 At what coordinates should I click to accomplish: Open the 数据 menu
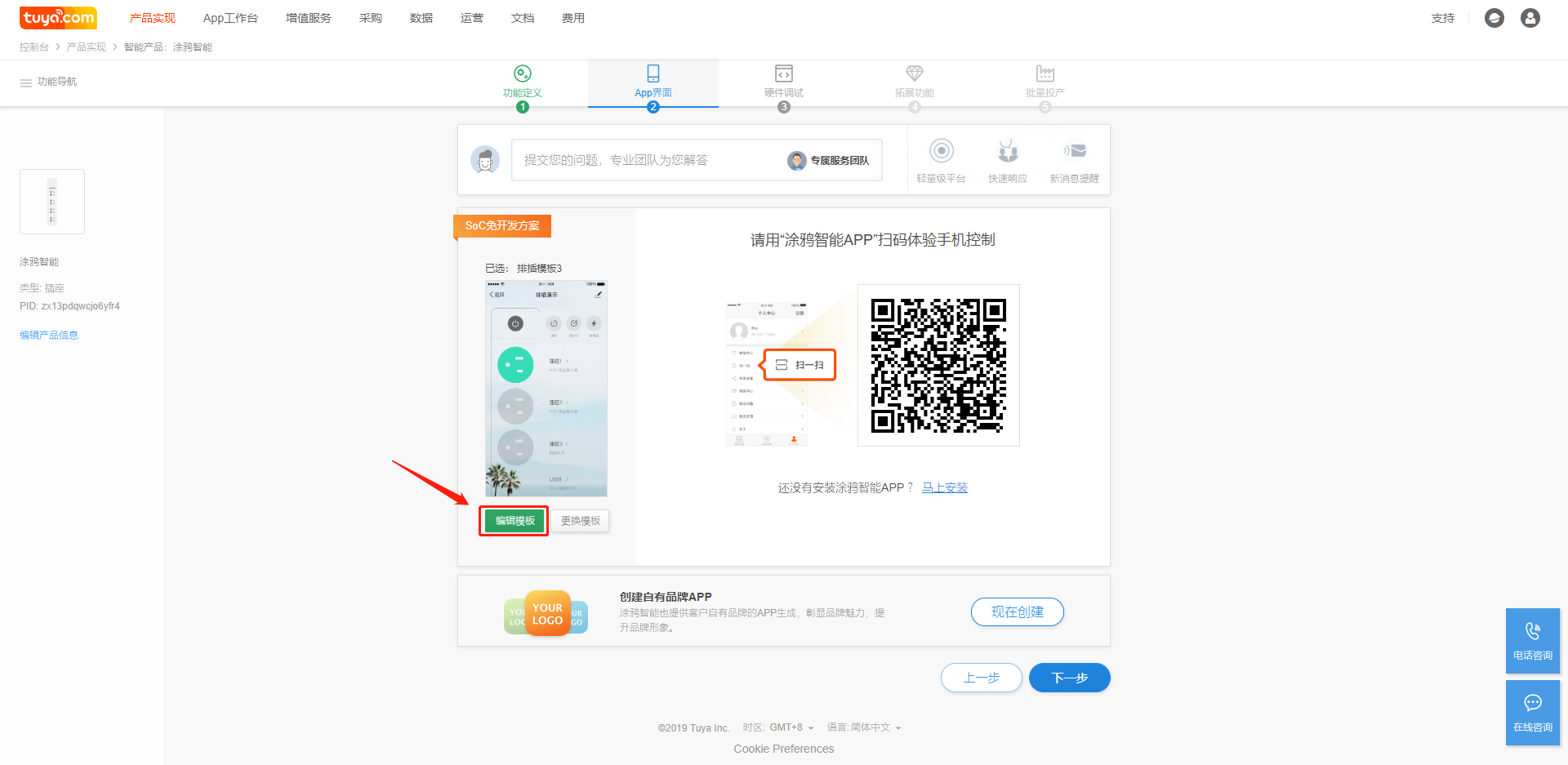coord(421,18)
